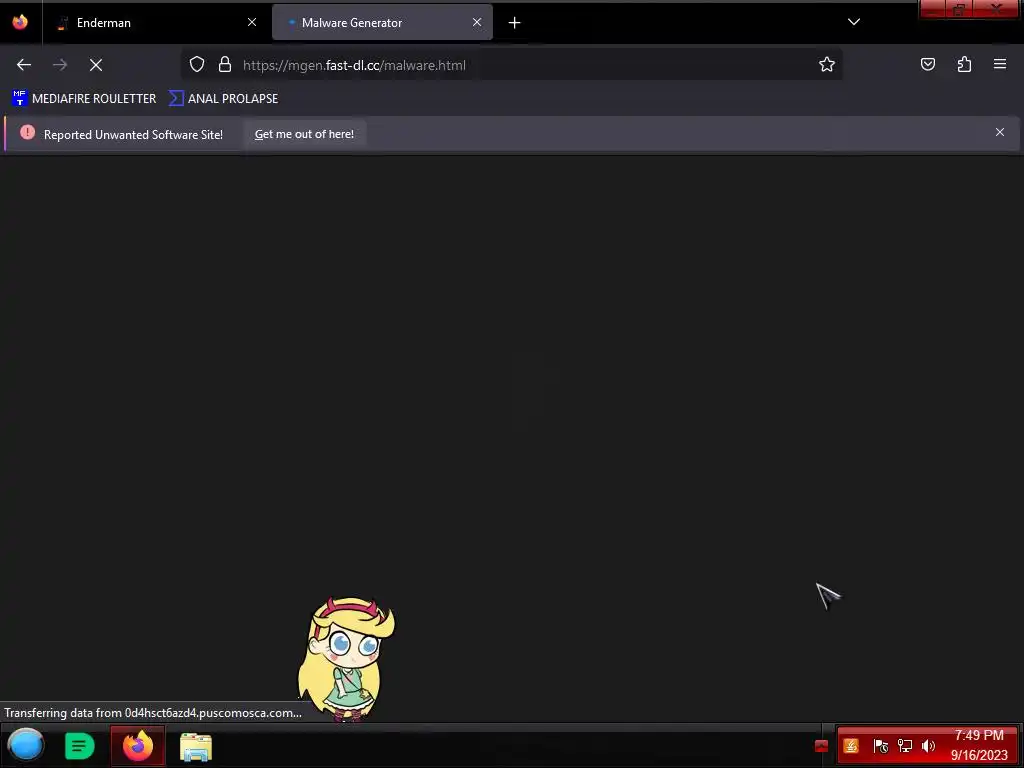
Task: Switch to the Enderman tab
Action: (x=157, y=23)
